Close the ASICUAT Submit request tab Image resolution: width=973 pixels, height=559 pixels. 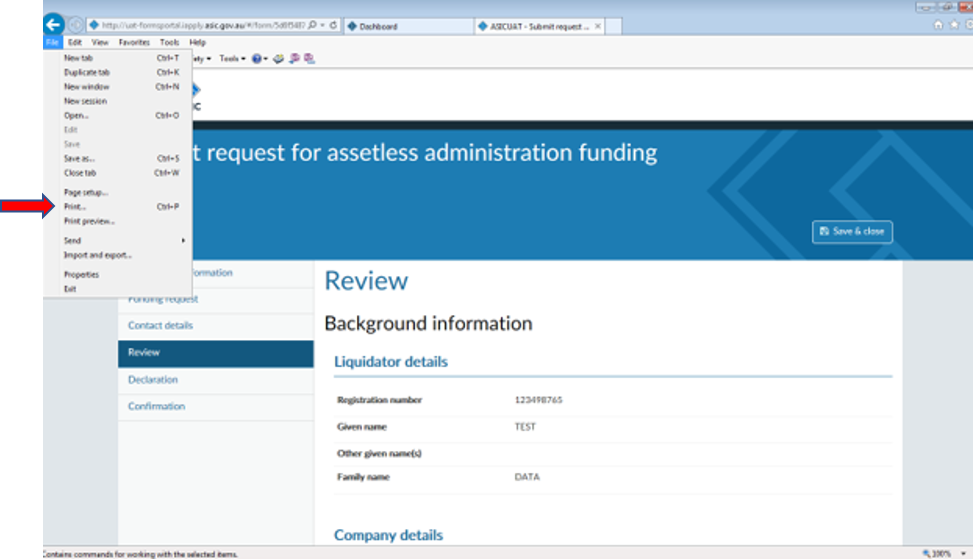598,26
